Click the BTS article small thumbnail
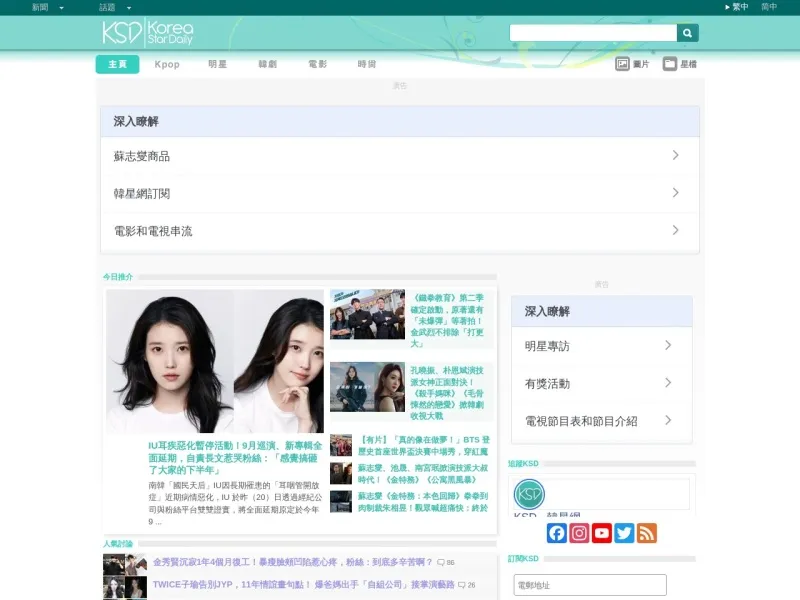The width and height of the screenshot is (800, 600). (x=341, y=445)
